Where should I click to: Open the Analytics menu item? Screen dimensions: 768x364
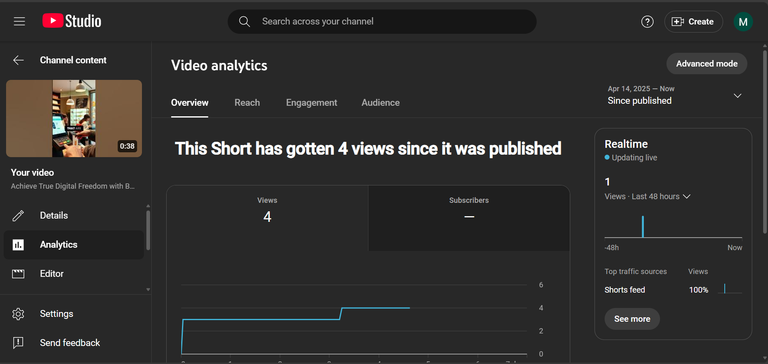(x=73, y=244)
